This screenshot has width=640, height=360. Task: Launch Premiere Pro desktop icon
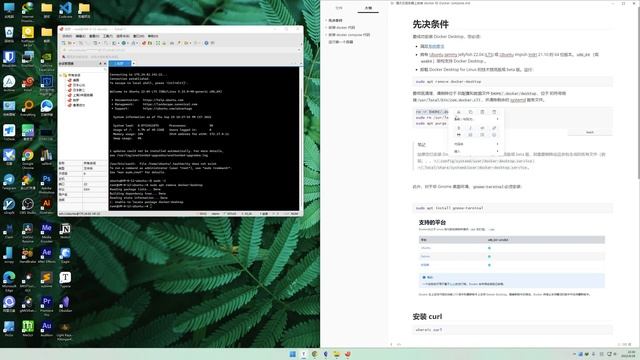[47, 304]
